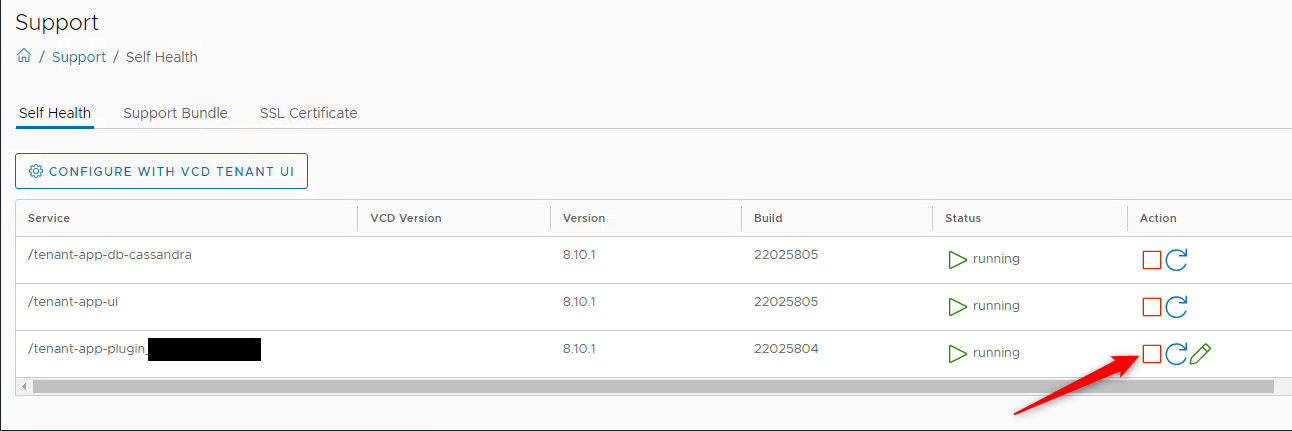
Task: Restart the tenant-app-plugin service
Action: pyautogui.click(x=1177, y=353)
